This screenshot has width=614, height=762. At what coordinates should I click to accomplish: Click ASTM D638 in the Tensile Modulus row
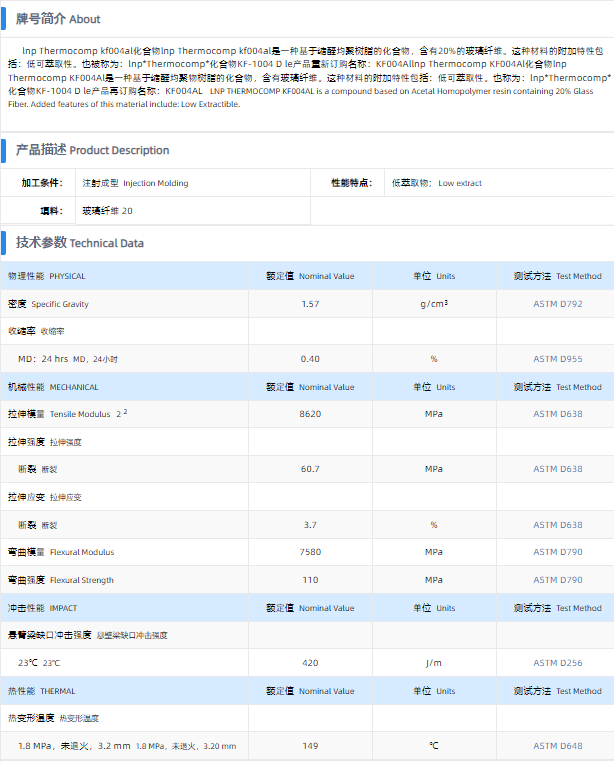point(557,414)
